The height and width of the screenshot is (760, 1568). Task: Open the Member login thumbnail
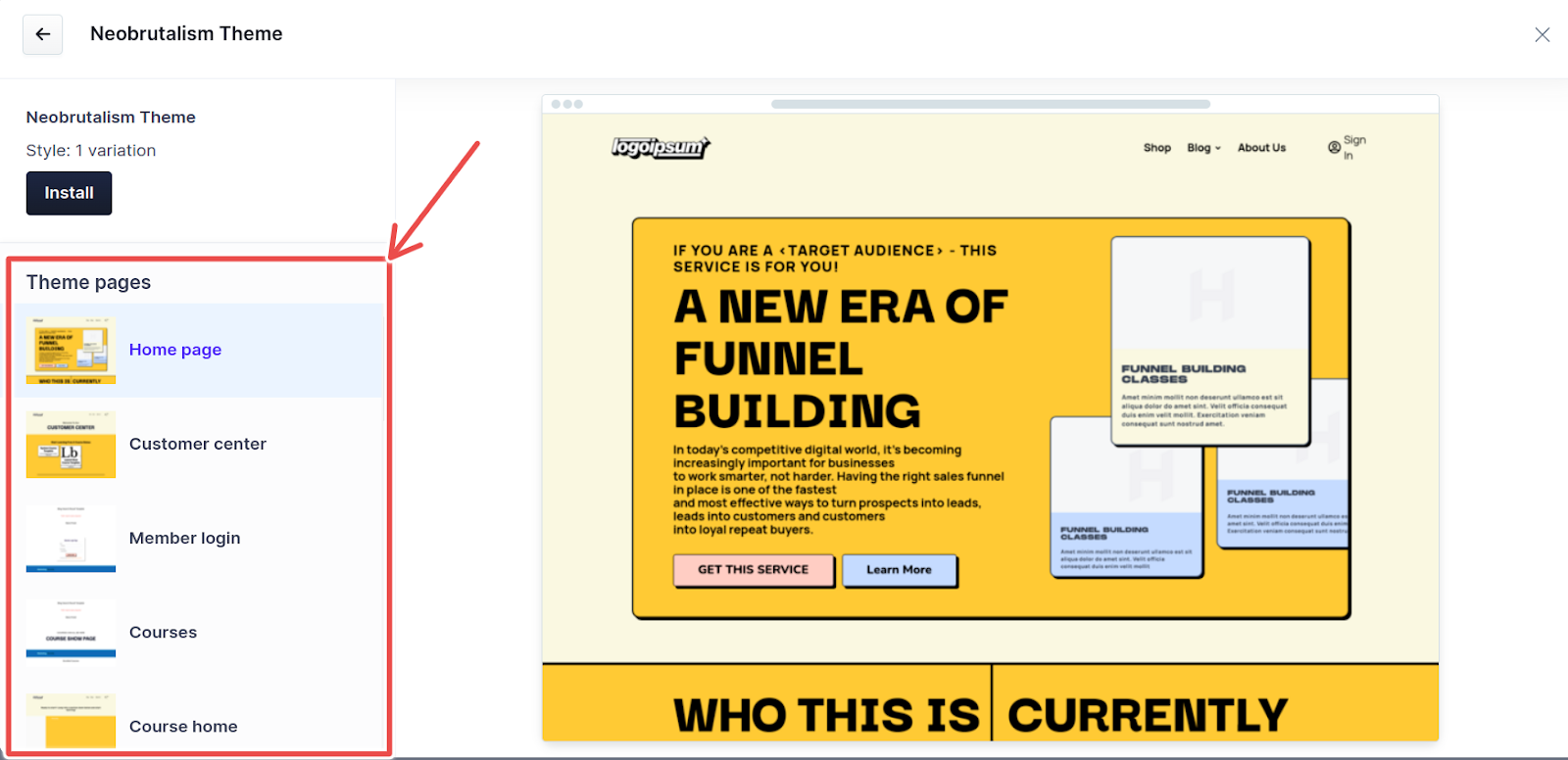[x=71, y=539]
